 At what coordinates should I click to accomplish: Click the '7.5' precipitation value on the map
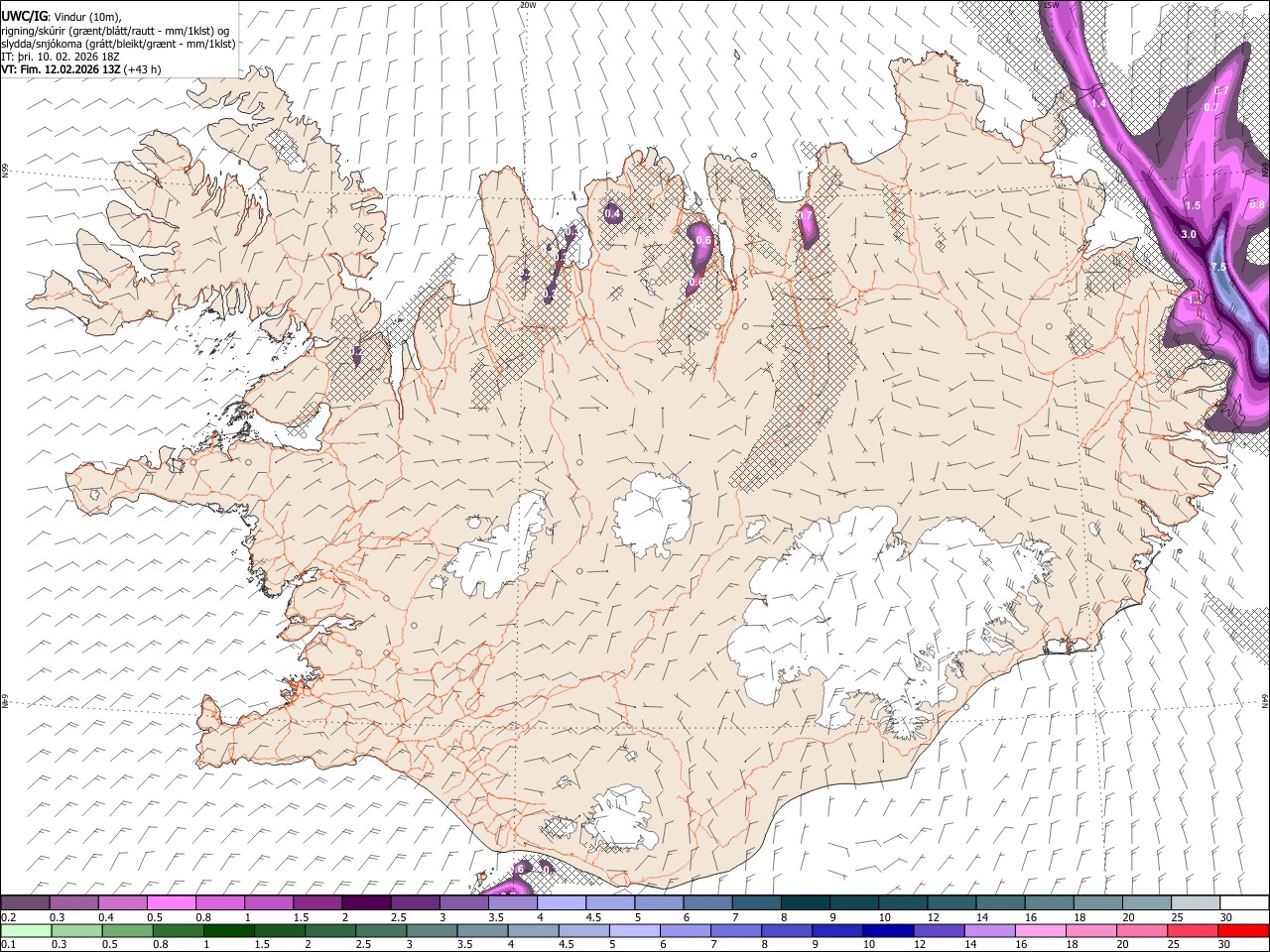(1219, 268)
